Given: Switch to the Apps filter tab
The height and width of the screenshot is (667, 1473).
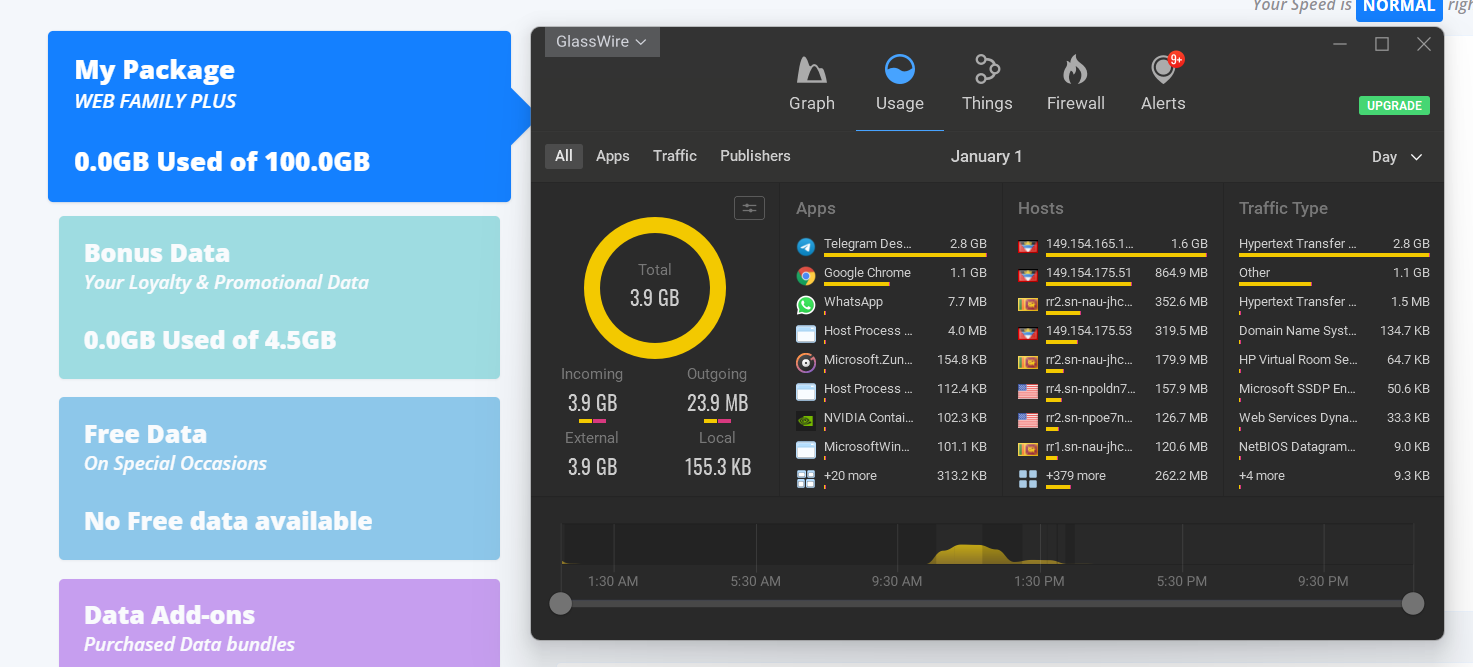Looking at the screenshot, I should pyautogui.click(x=613, y=156).
